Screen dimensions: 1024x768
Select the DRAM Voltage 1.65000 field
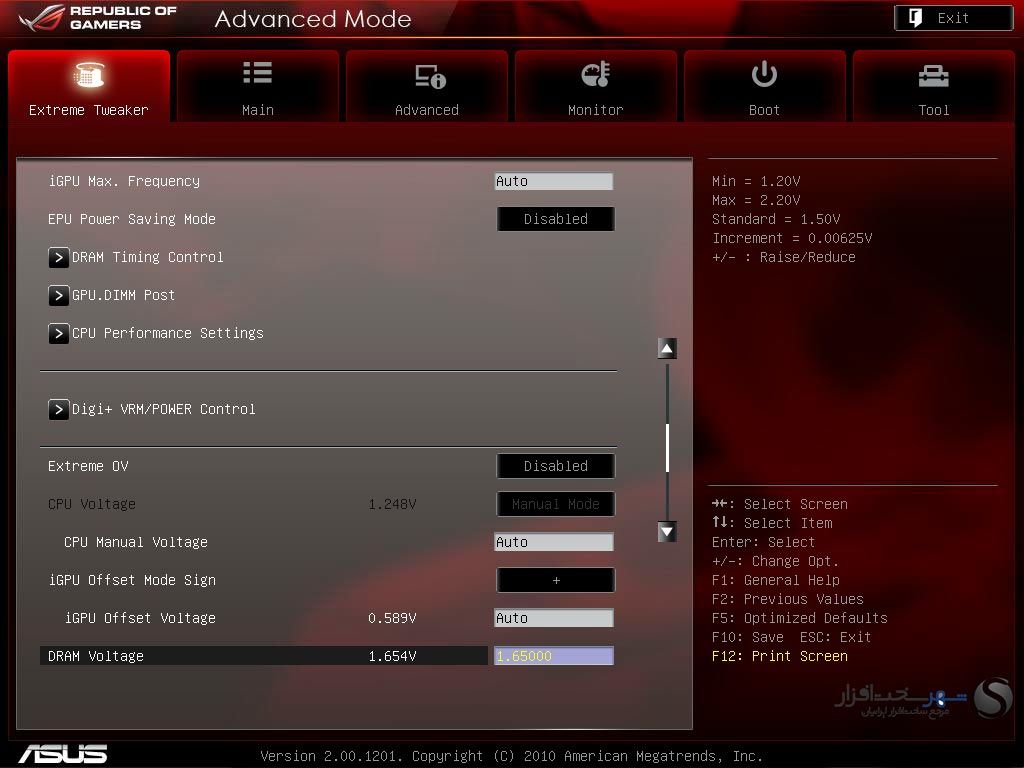[554, 656]
